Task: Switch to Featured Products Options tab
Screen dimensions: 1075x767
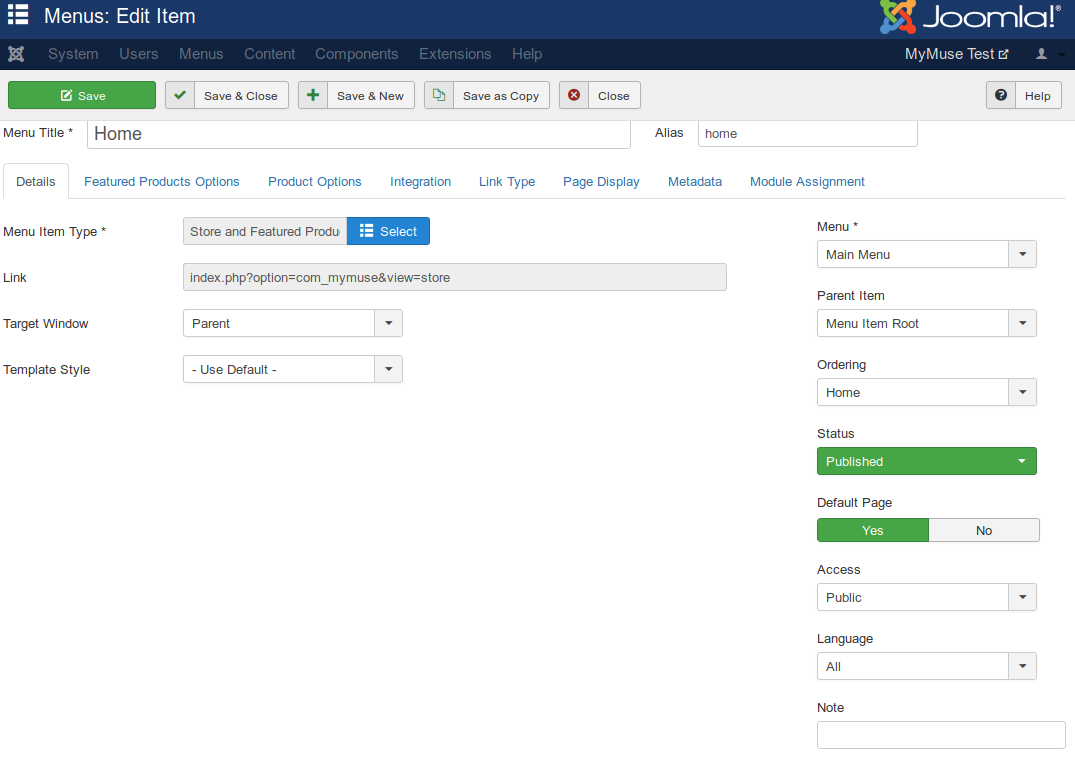Action: click(x=162, y=182)
